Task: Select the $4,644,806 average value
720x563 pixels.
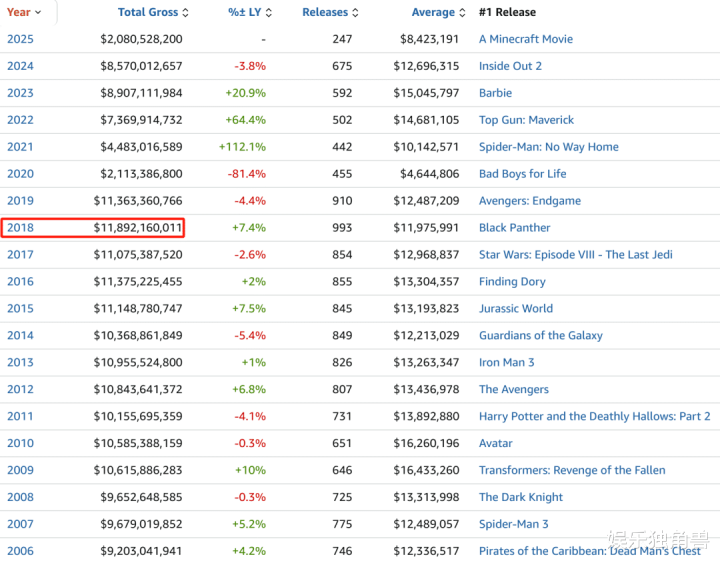Action: pyautogui.click(x=429, y=174)
